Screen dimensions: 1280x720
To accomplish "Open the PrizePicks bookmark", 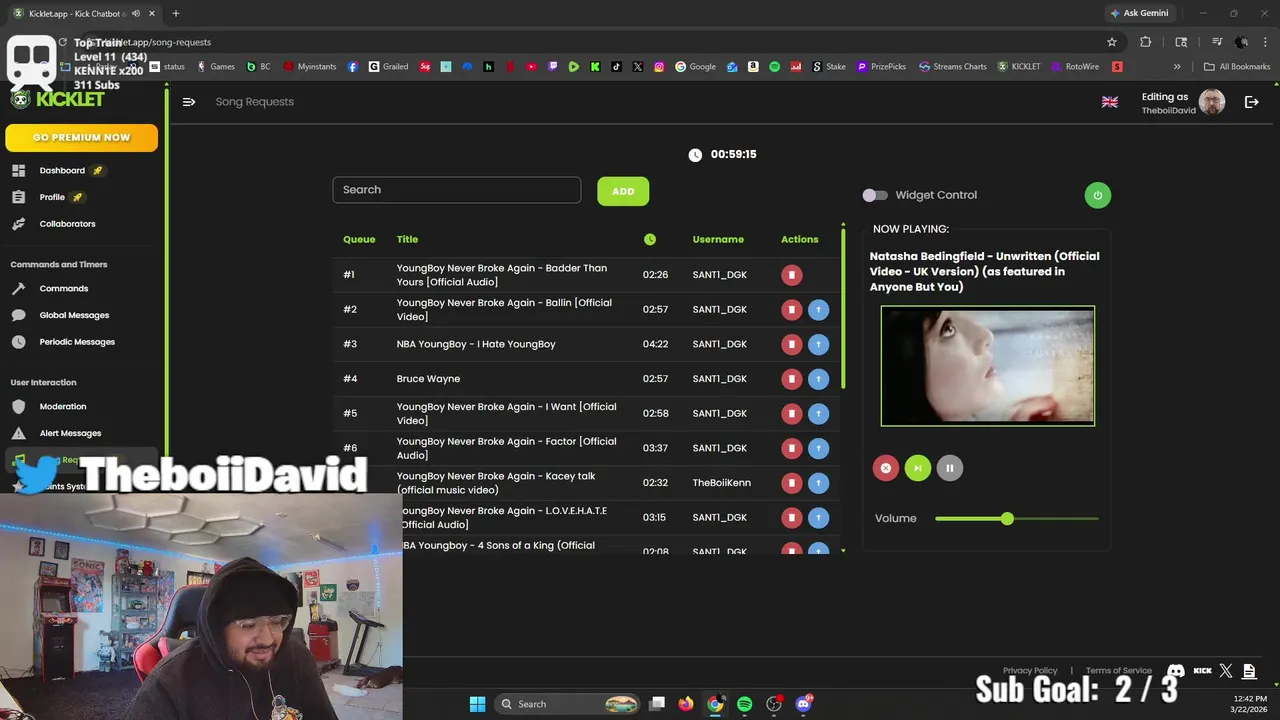I will (881, 67).
